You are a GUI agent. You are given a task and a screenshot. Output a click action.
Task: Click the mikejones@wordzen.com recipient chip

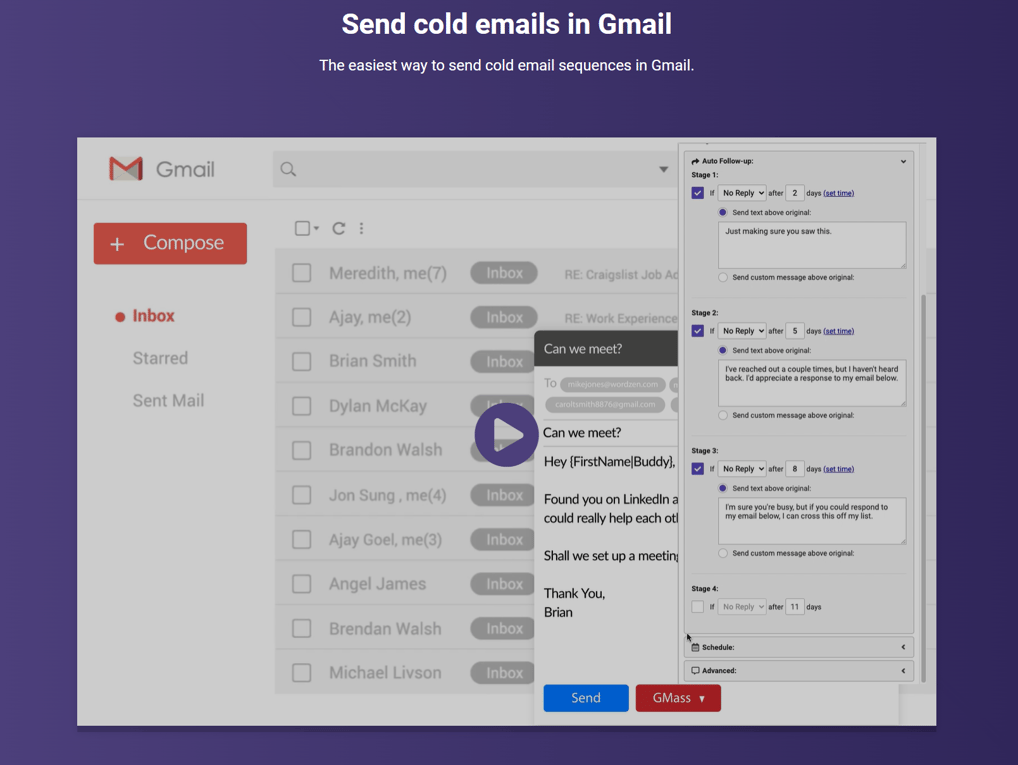[x=612, y=384]
